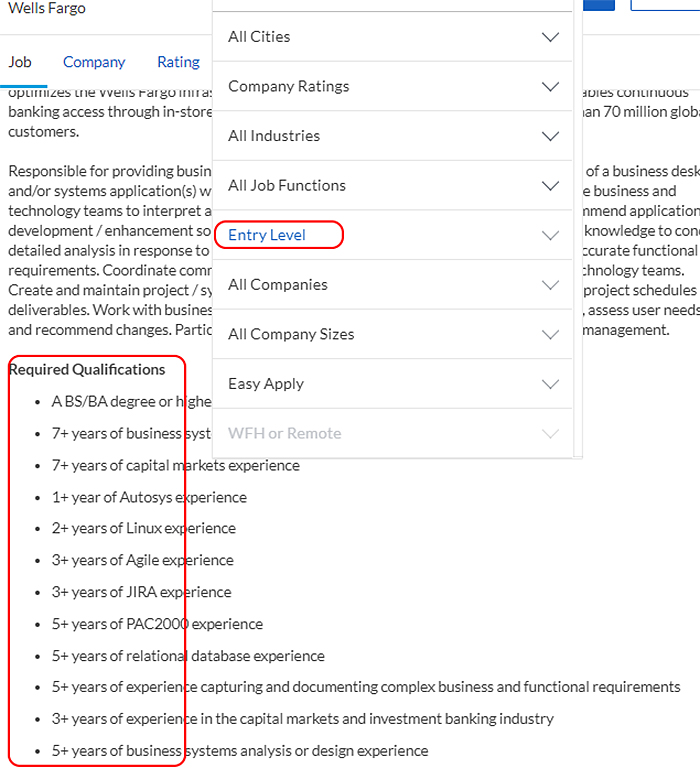700x768 pixels.
Task: Click the chevron beside Company Ratings
Action: click(549, 87)
